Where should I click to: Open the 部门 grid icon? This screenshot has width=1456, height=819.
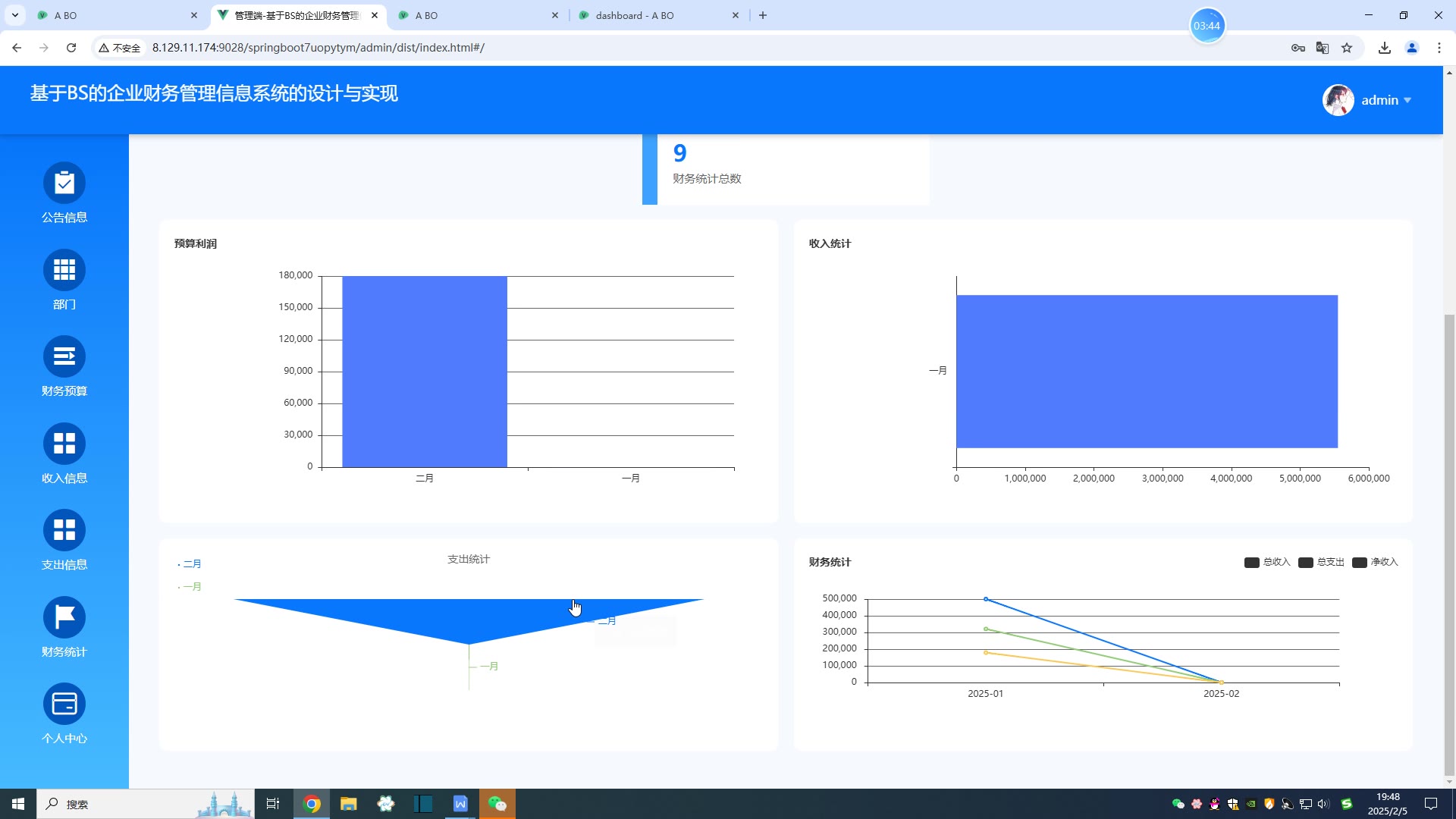tap(64, 270)
